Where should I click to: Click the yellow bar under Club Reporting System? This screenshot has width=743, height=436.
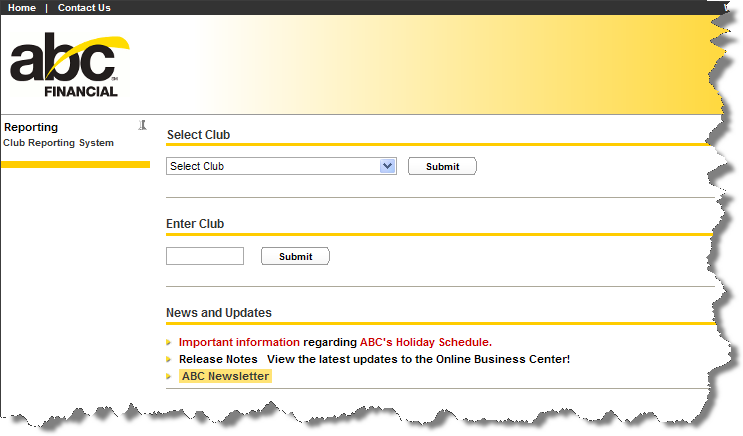[75, 164]
